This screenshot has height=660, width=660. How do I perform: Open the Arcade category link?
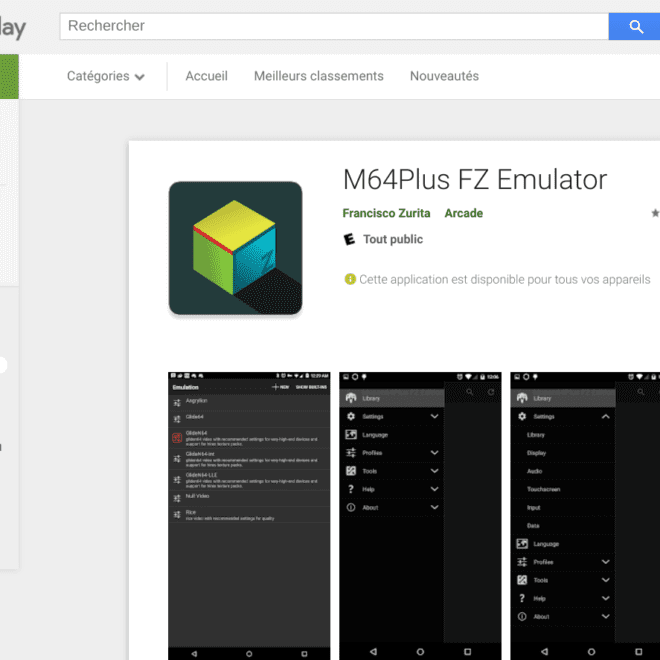pos(463,213)
